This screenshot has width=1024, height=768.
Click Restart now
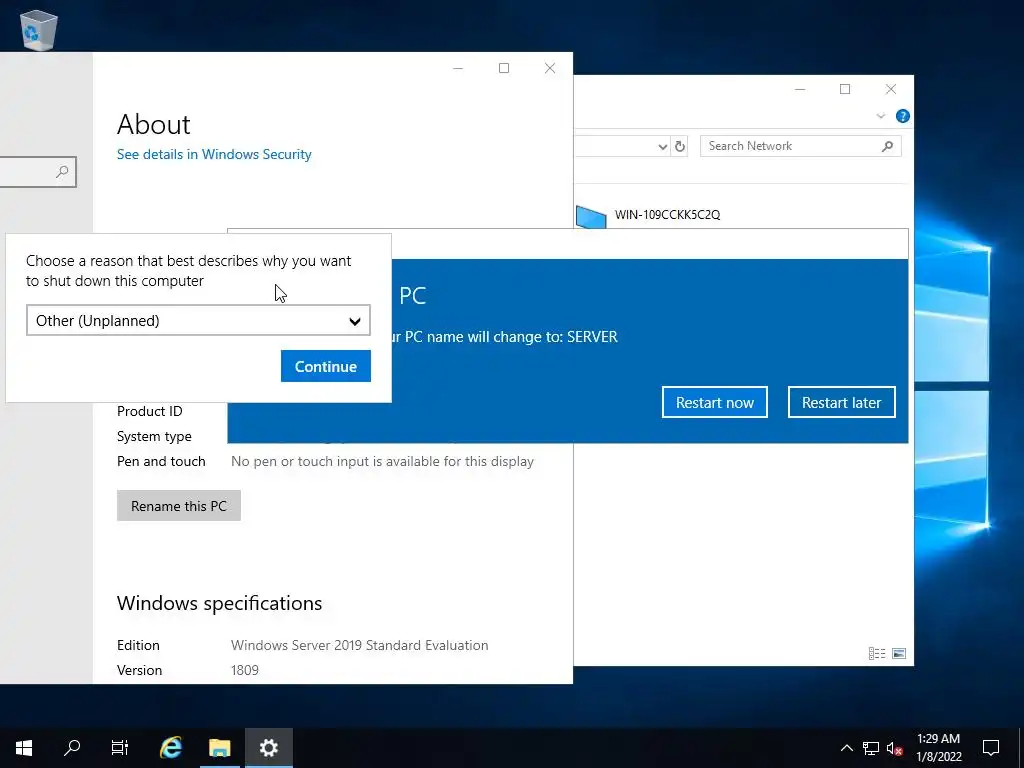click(x=714, y=402)
